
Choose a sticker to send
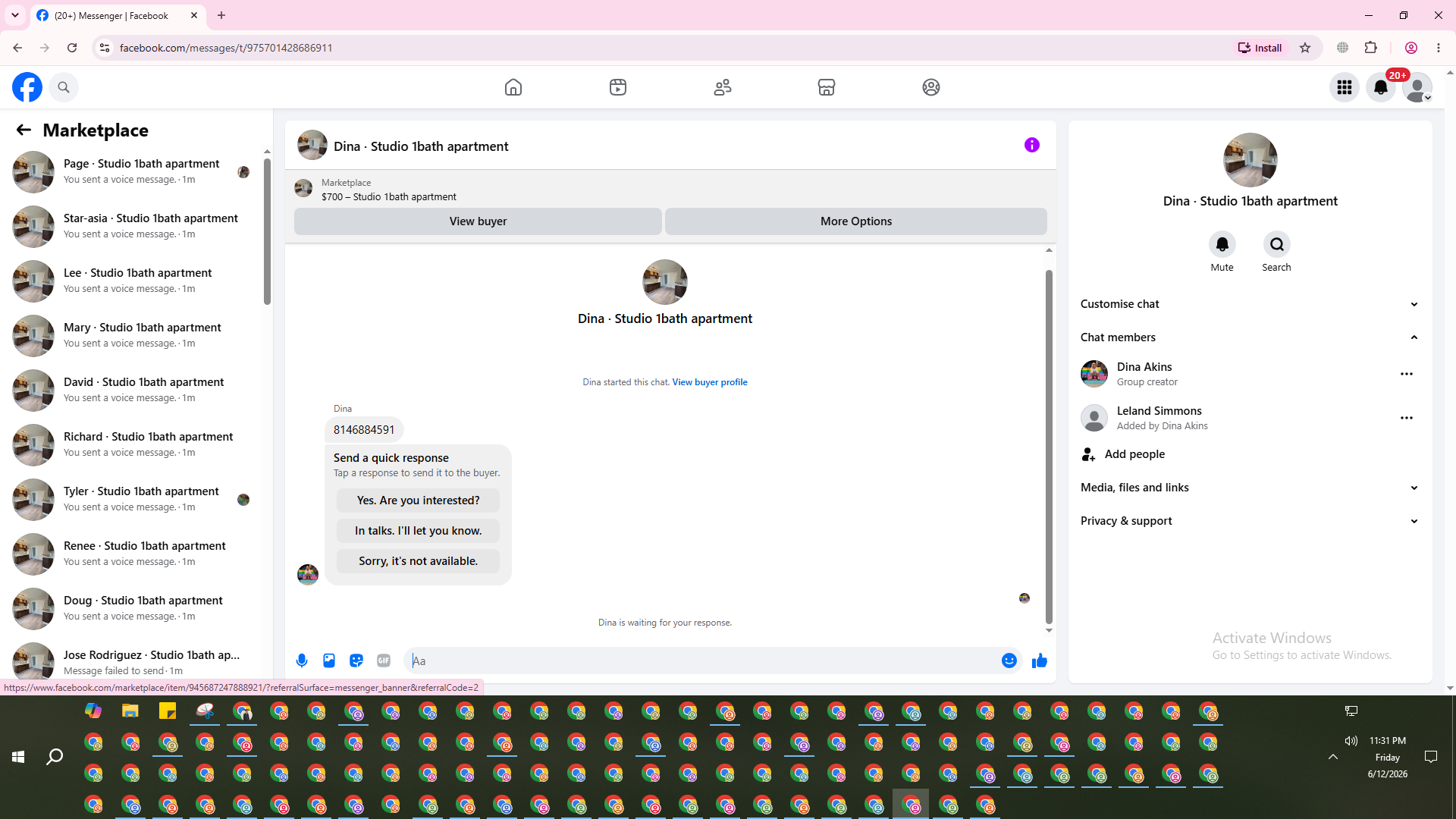pos(356,661)
